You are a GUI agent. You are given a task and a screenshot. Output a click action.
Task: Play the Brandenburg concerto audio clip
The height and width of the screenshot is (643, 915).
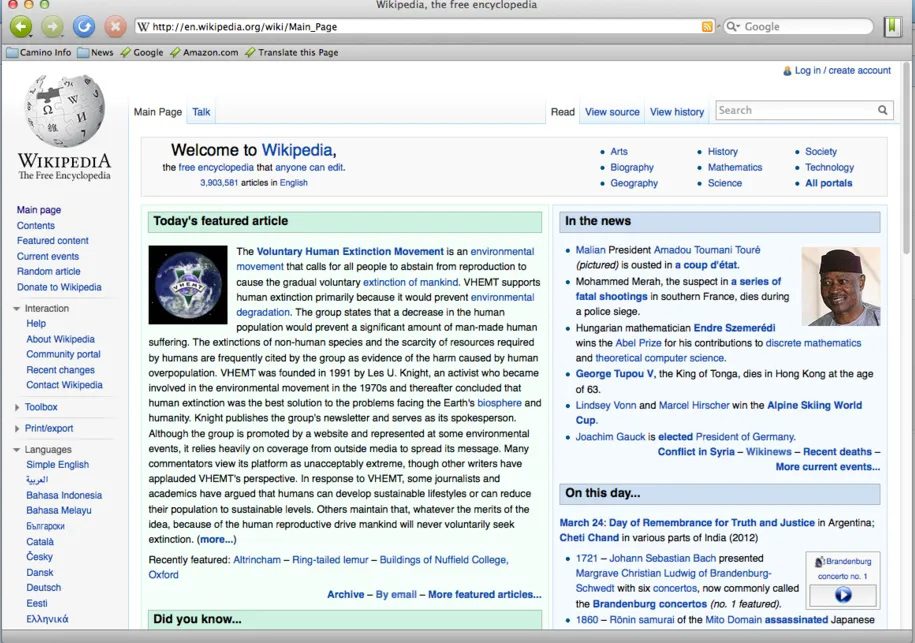843,595
